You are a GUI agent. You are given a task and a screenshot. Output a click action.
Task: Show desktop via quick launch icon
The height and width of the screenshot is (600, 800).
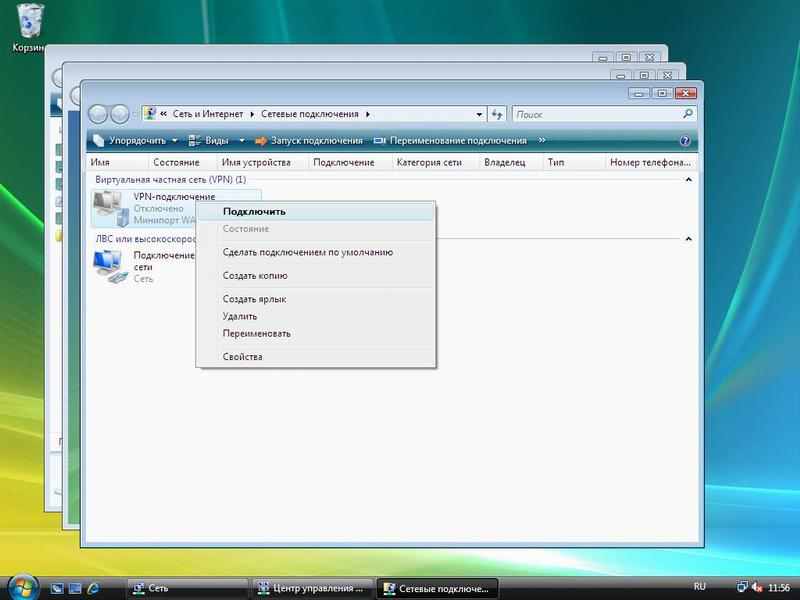tap(57, 588)
